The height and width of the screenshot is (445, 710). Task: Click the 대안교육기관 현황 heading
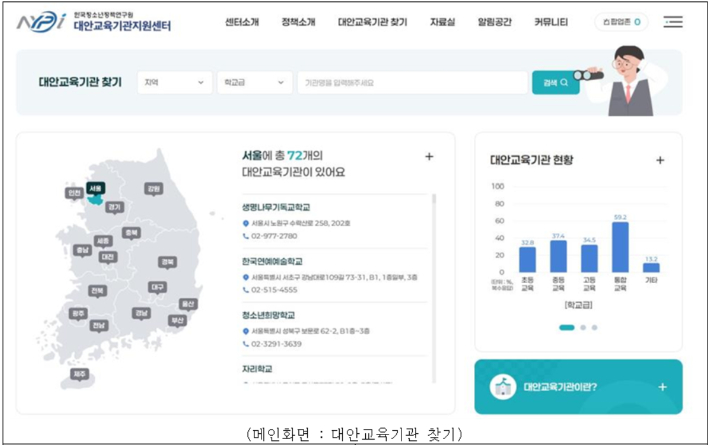[x=531, y=160]
